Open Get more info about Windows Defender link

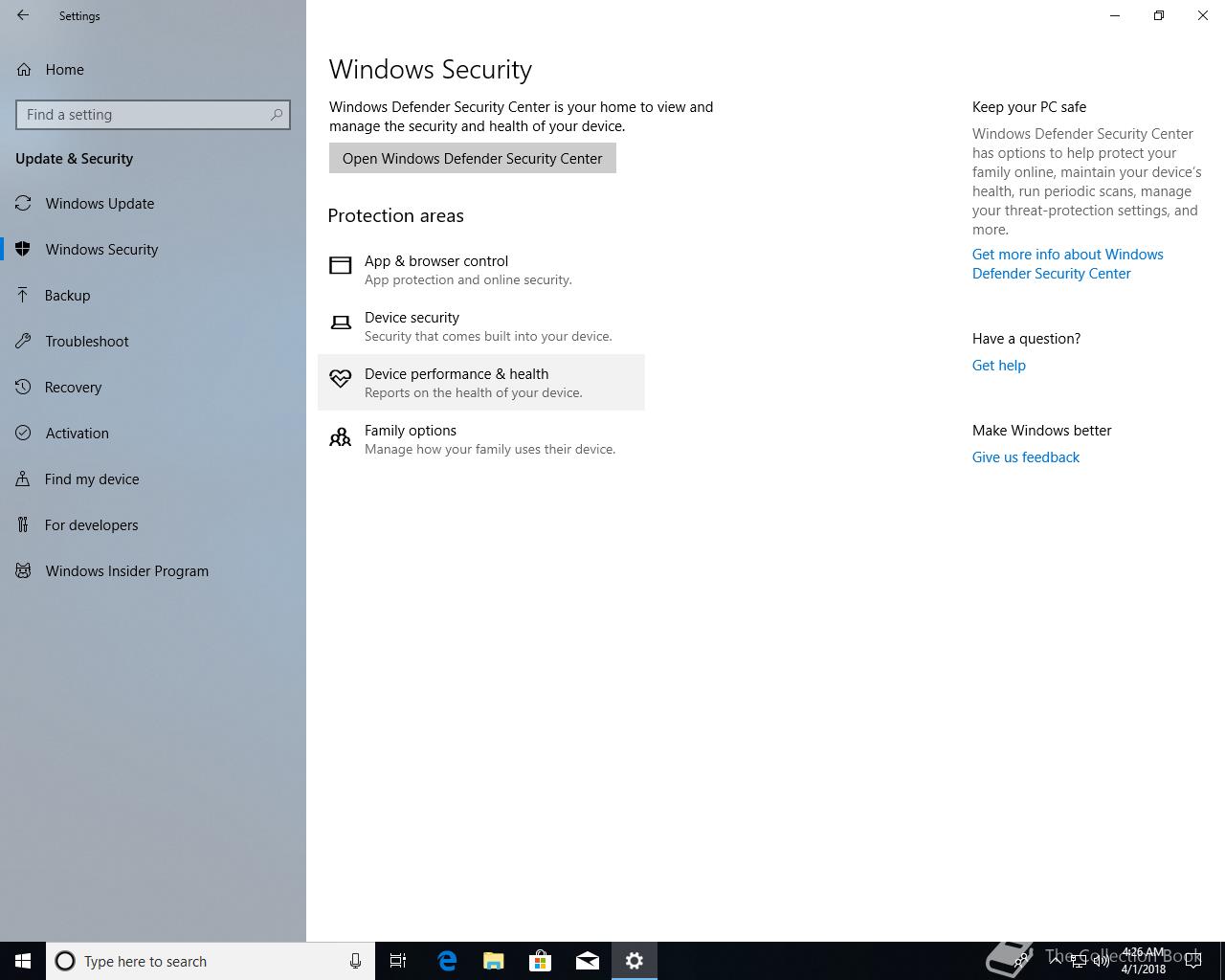coord(1068,263)
